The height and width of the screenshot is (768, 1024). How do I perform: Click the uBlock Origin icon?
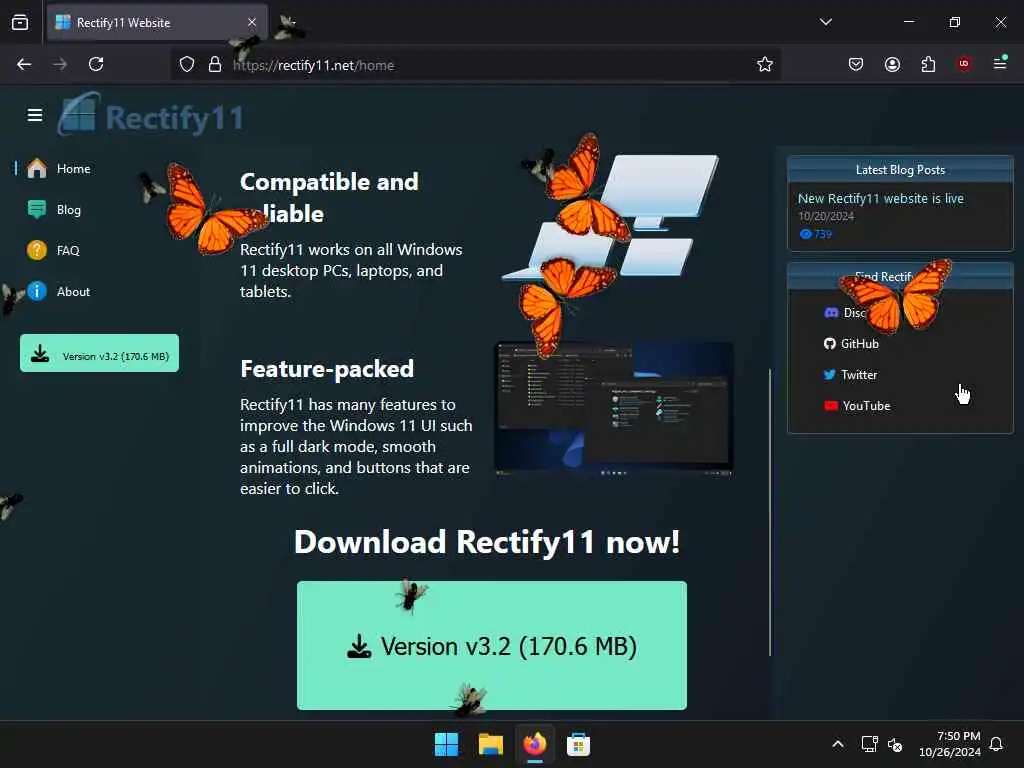(964, 64)
